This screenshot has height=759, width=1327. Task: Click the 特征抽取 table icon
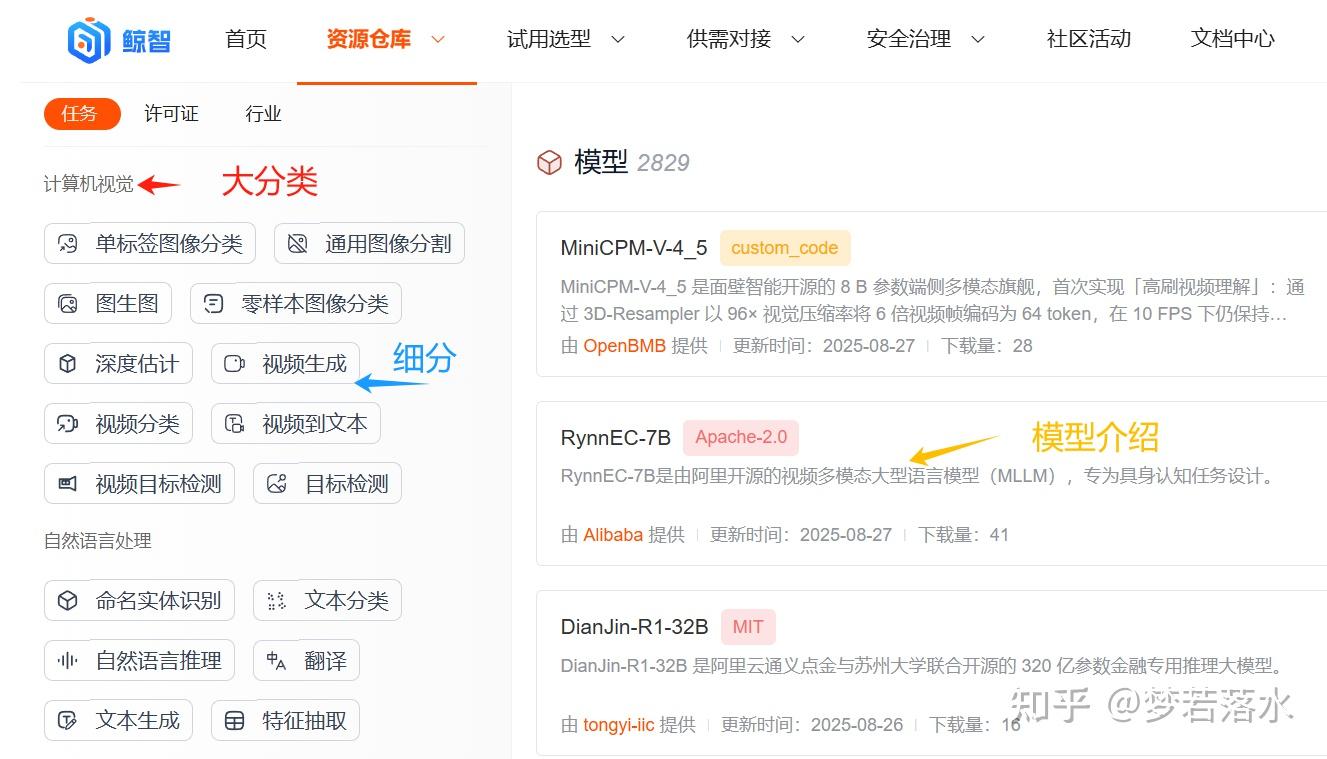click(x=235, y=721)
